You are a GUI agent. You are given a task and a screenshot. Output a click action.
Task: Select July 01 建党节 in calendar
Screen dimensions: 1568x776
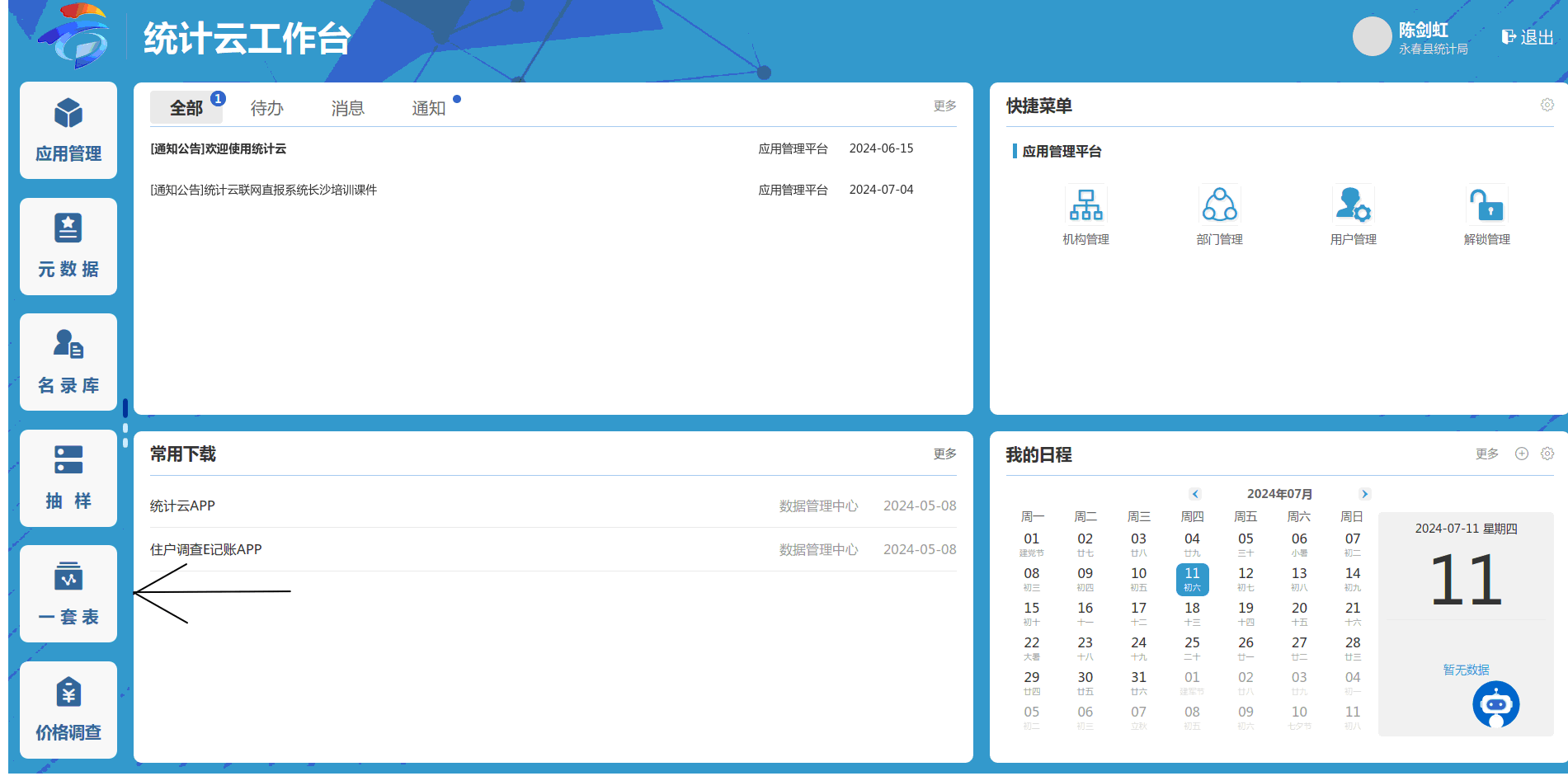tap(1032, 544)
